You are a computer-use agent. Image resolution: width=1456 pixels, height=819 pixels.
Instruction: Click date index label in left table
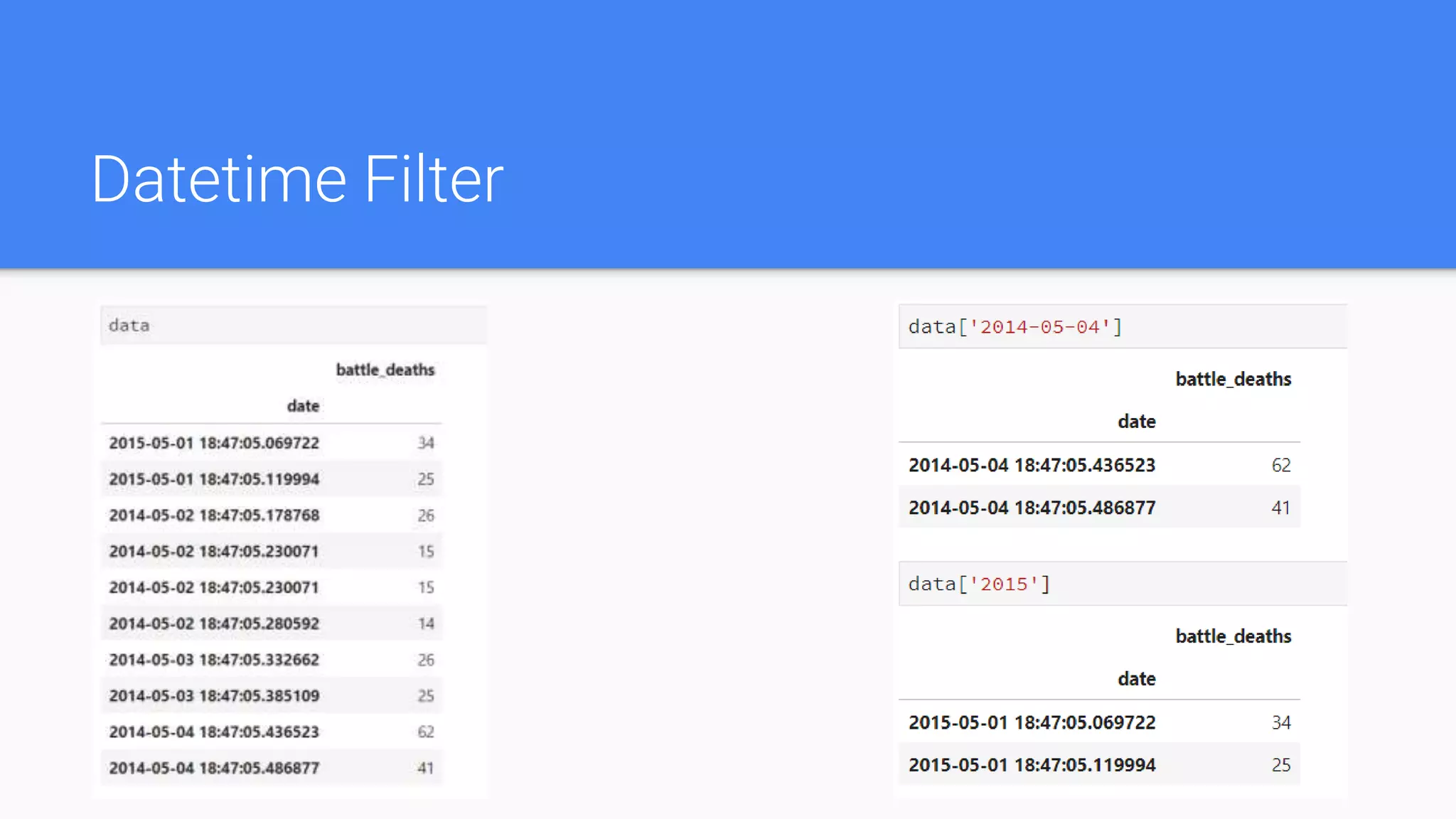[x=303, y=406]
